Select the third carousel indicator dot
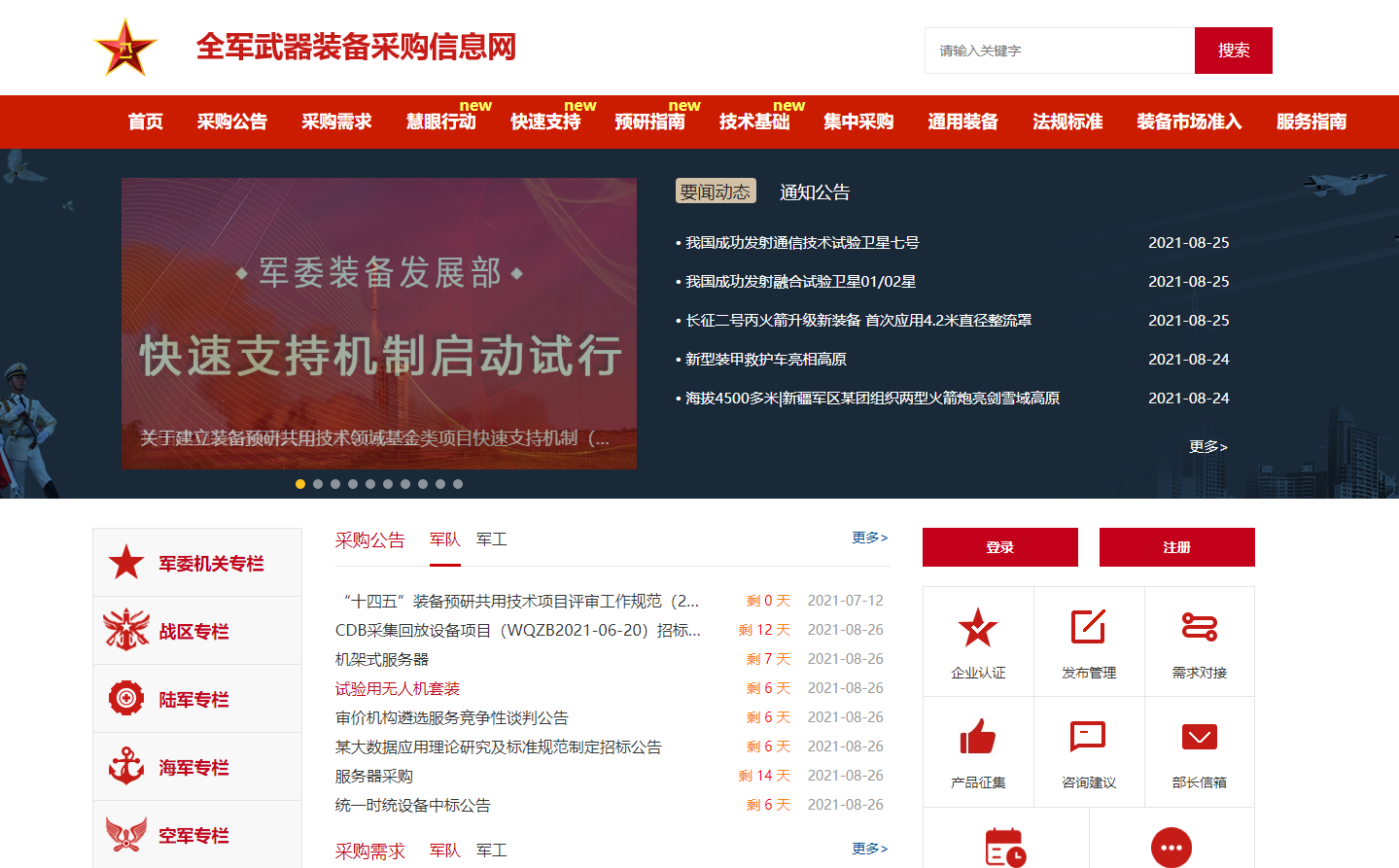Viewport: 1399px width, 868px height. [x=335, y=484]
